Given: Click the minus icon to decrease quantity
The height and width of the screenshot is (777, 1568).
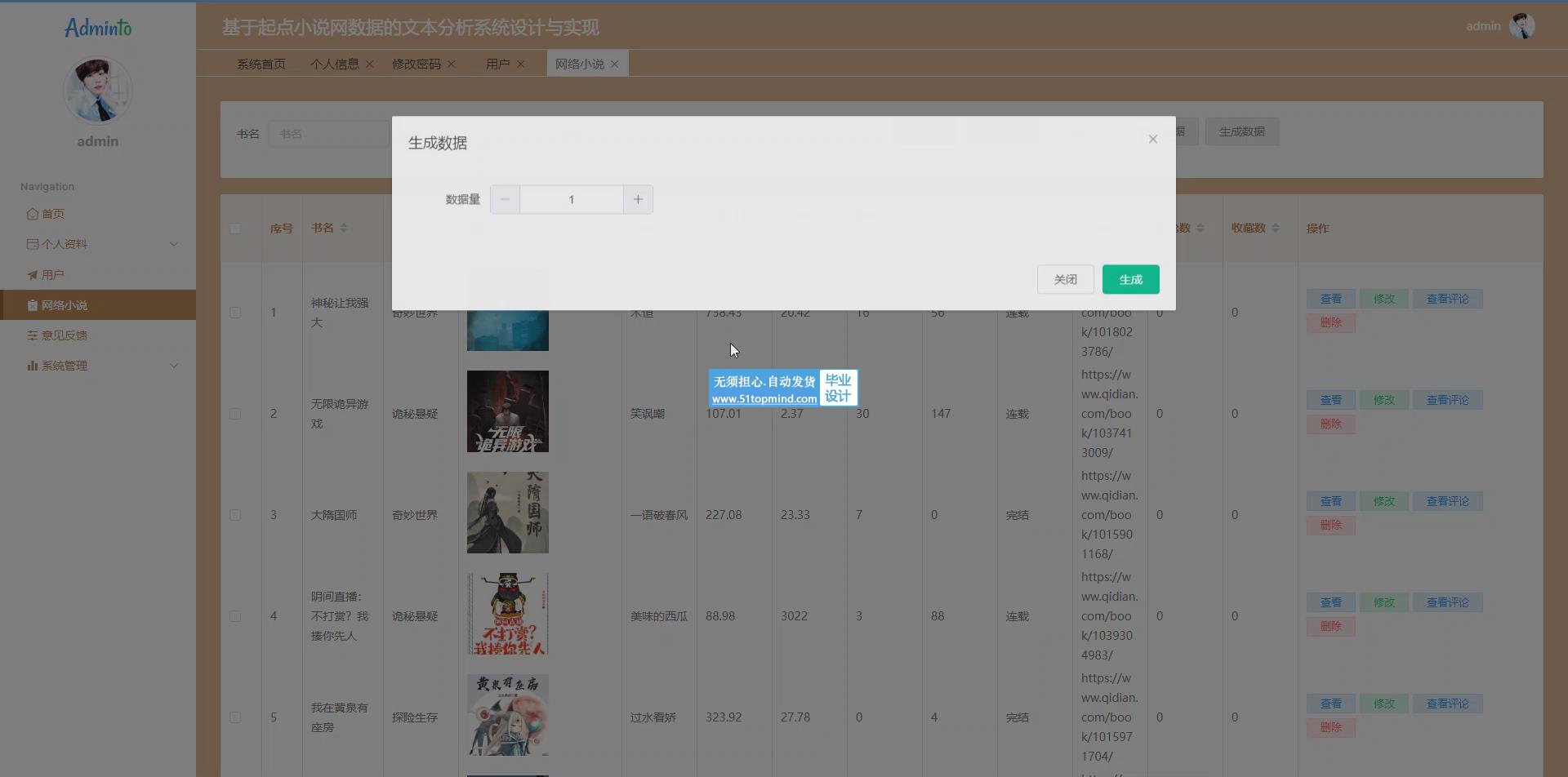Looking at the screenshot, I should (x=505, y=199).
